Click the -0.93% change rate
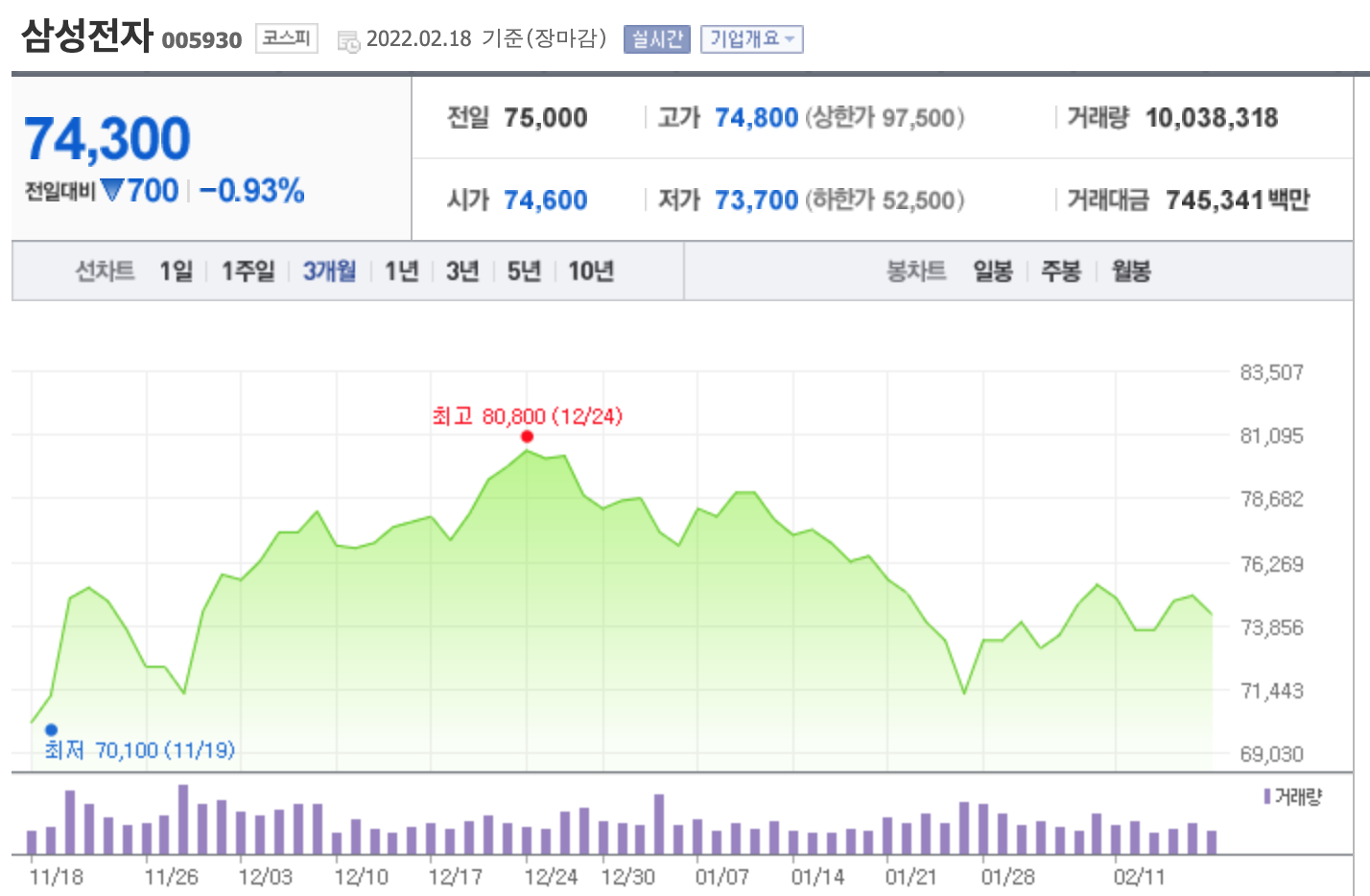 coord(251,190)
